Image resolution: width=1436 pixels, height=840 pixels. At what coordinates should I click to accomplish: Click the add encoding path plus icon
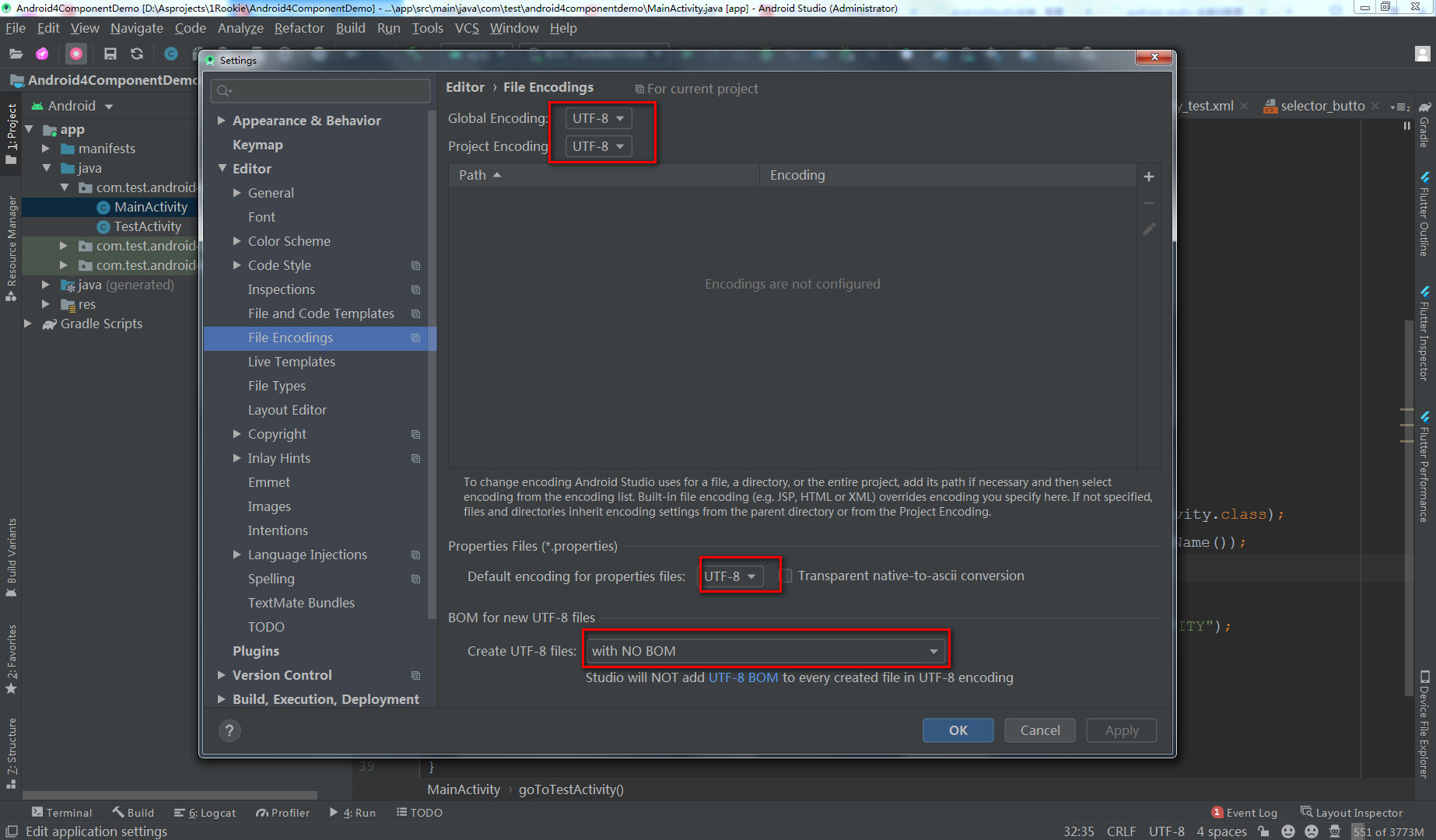(x=1148, y=177)
